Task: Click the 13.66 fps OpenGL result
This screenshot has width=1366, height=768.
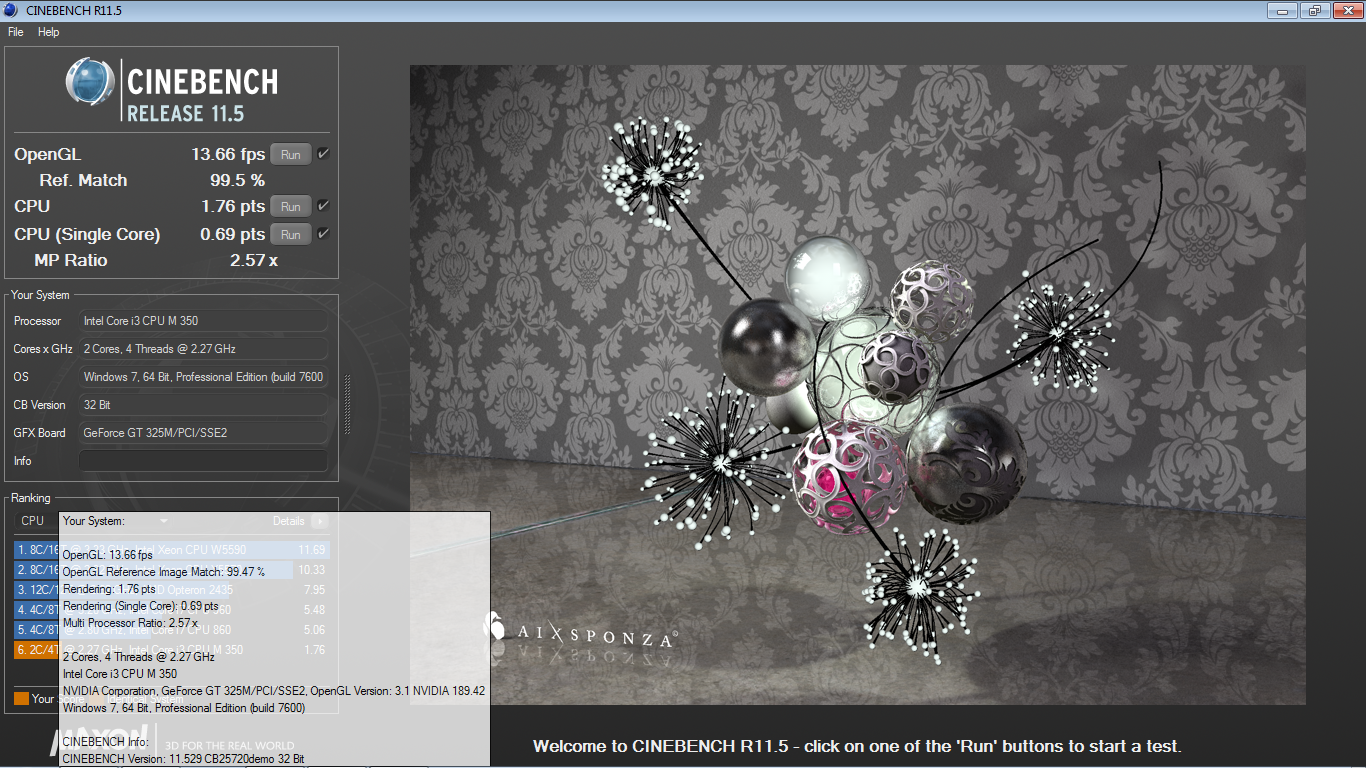Action: [228, 154]
